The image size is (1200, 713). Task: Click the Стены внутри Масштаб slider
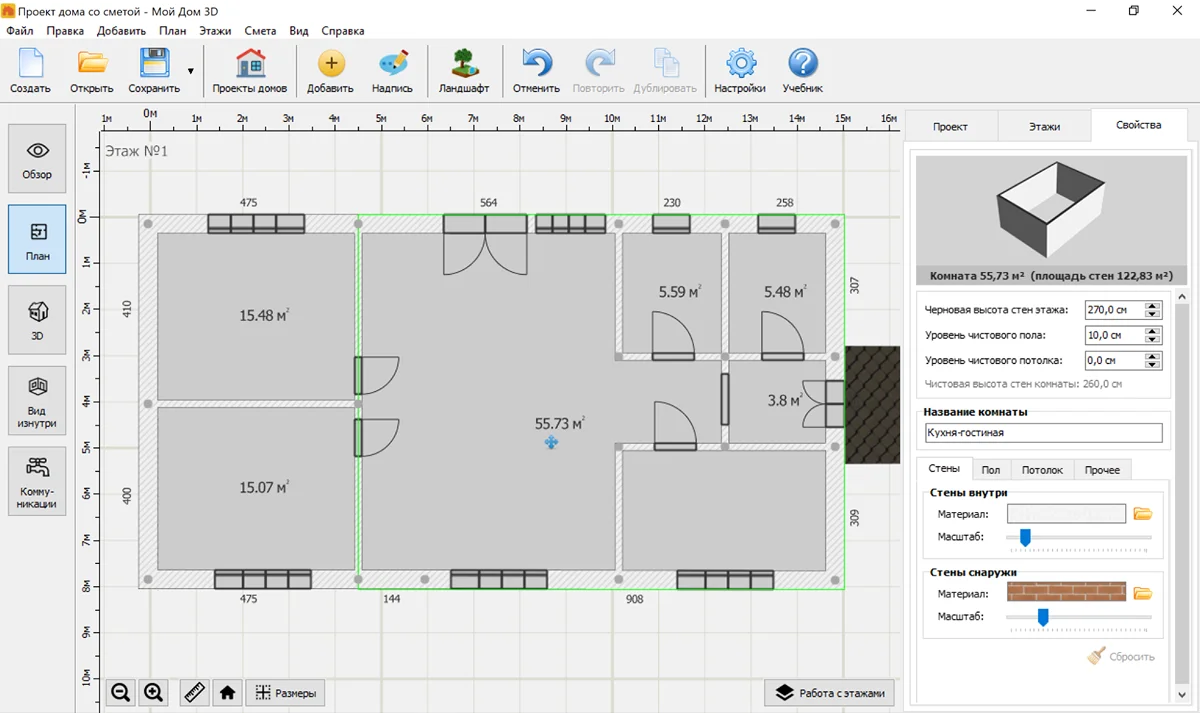pyautogui.click(x=1079, y=537)
